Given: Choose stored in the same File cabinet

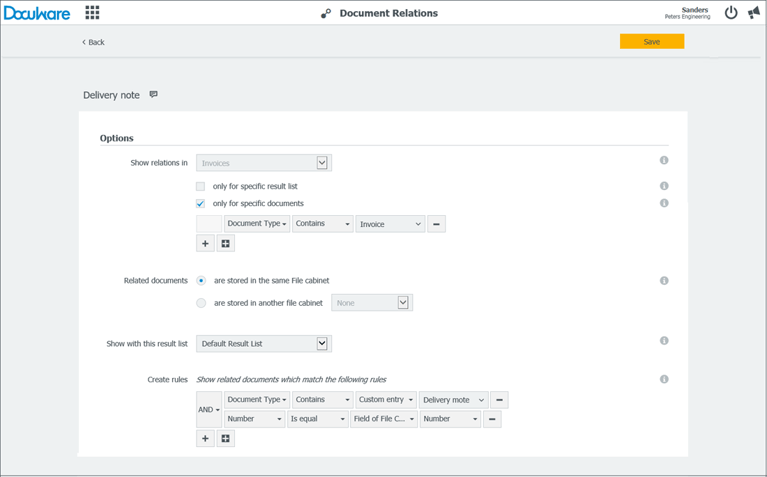Looking at the screenshot, I should click(201, 281).
